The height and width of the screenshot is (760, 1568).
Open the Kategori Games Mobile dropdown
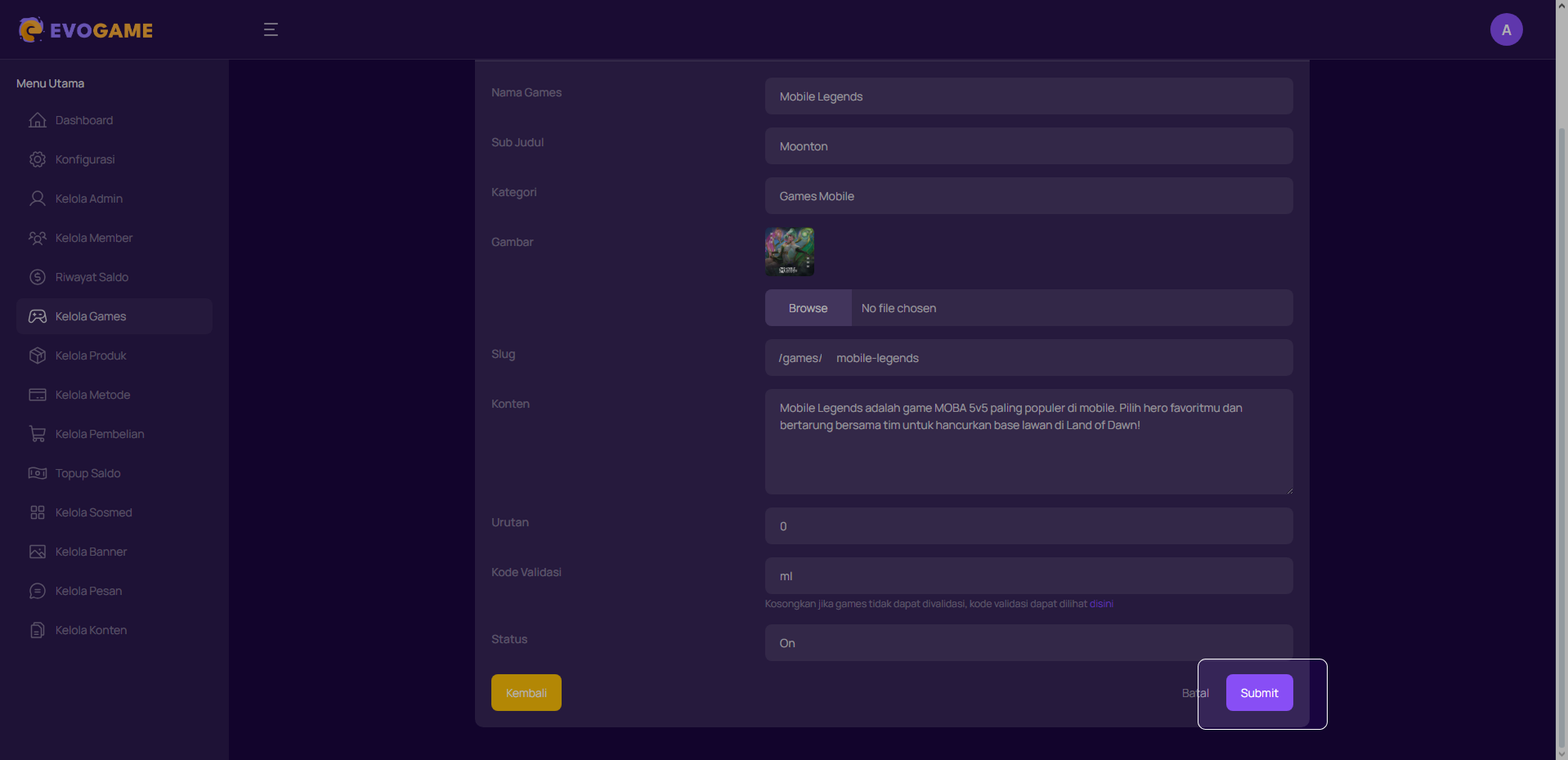(x=1028, y=196)
